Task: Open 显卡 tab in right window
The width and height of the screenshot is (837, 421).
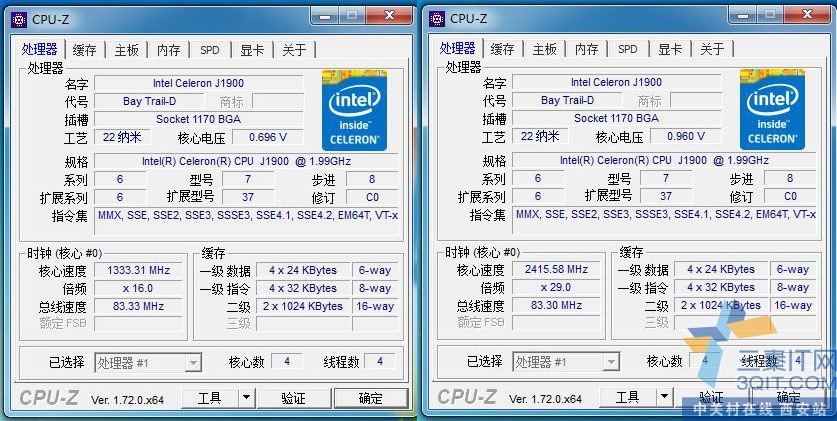Action: click(670, 50)
